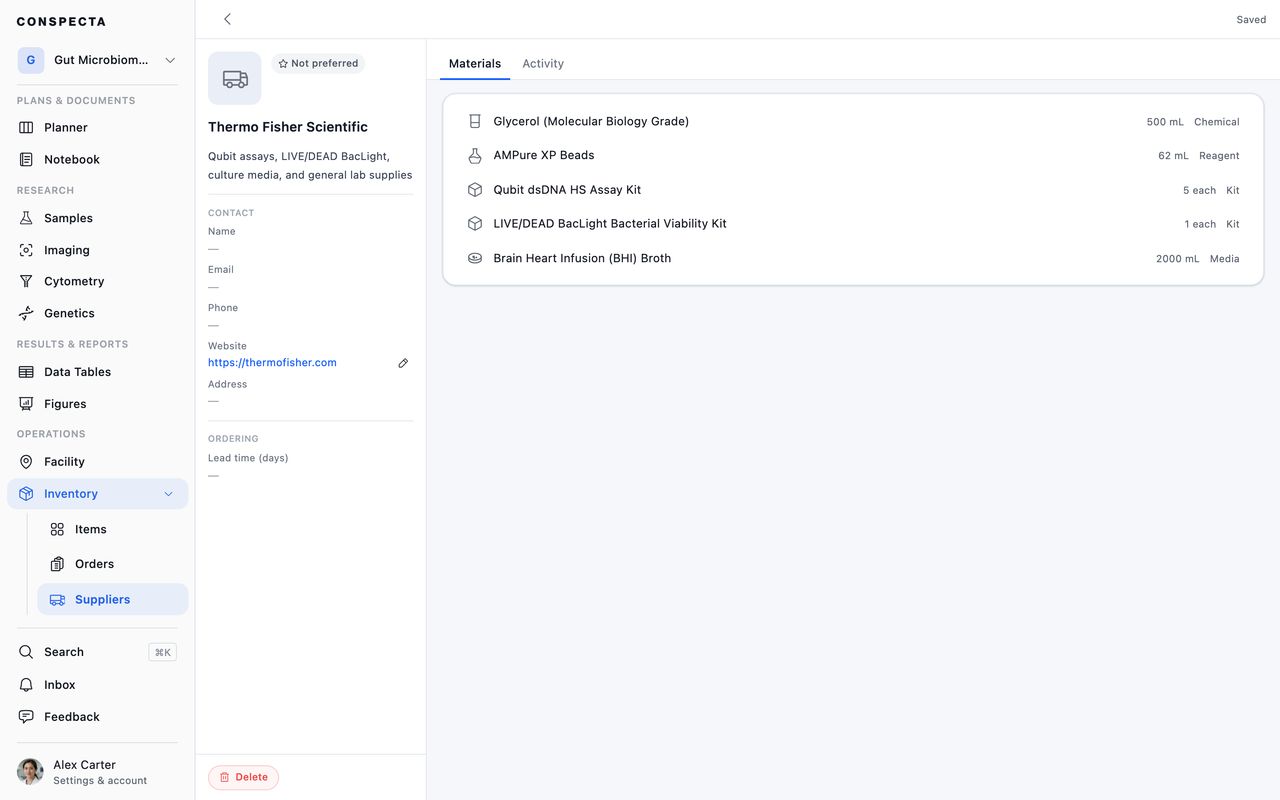Image resolution: width=1280 pixels, height=800 pixels.
Task: Open Brain Heart Infusion (BHI) Broth row
Action: point(853,258)
